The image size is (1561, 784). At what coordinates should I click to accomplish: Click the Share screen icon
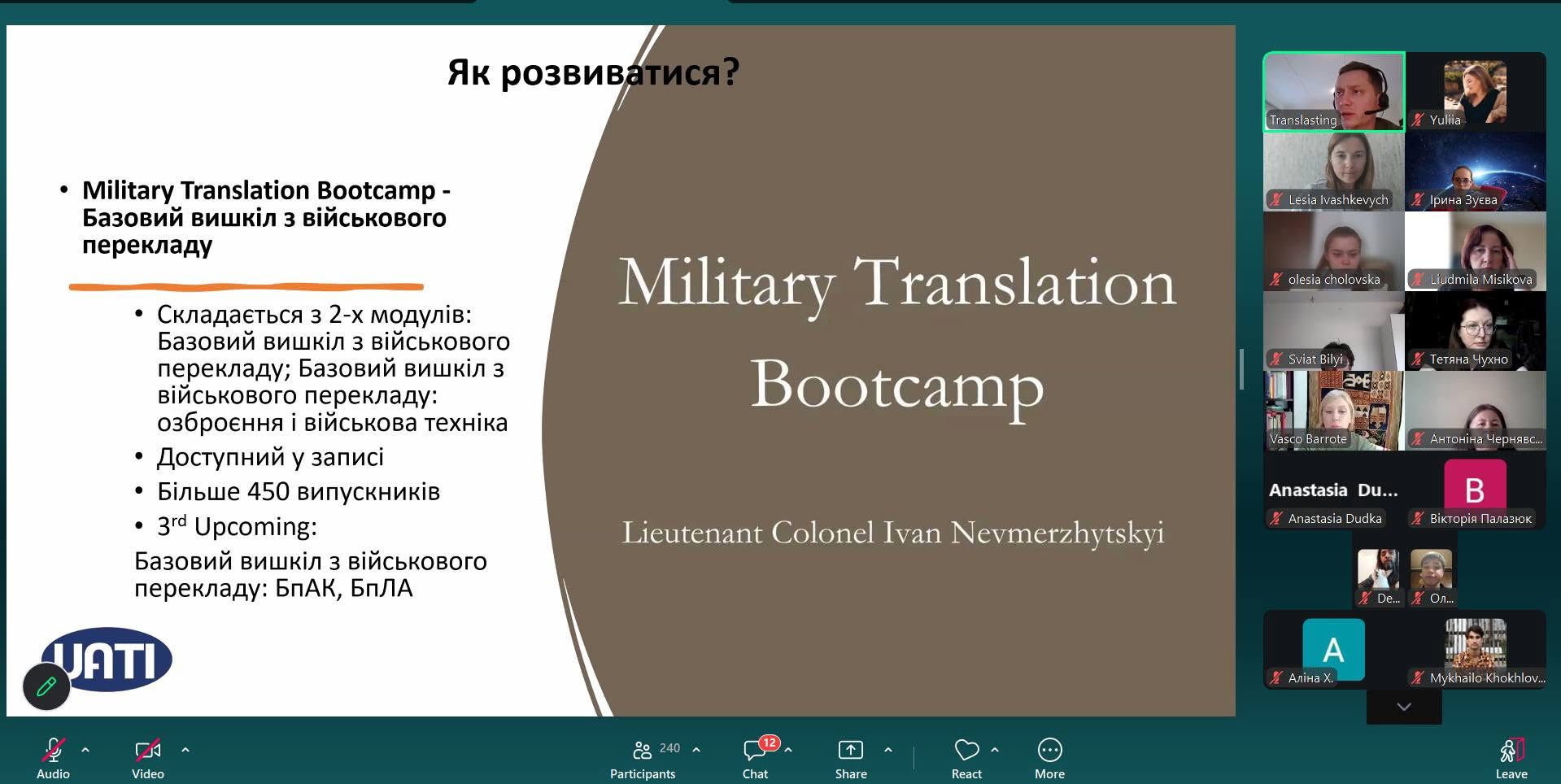pos(851,749)
